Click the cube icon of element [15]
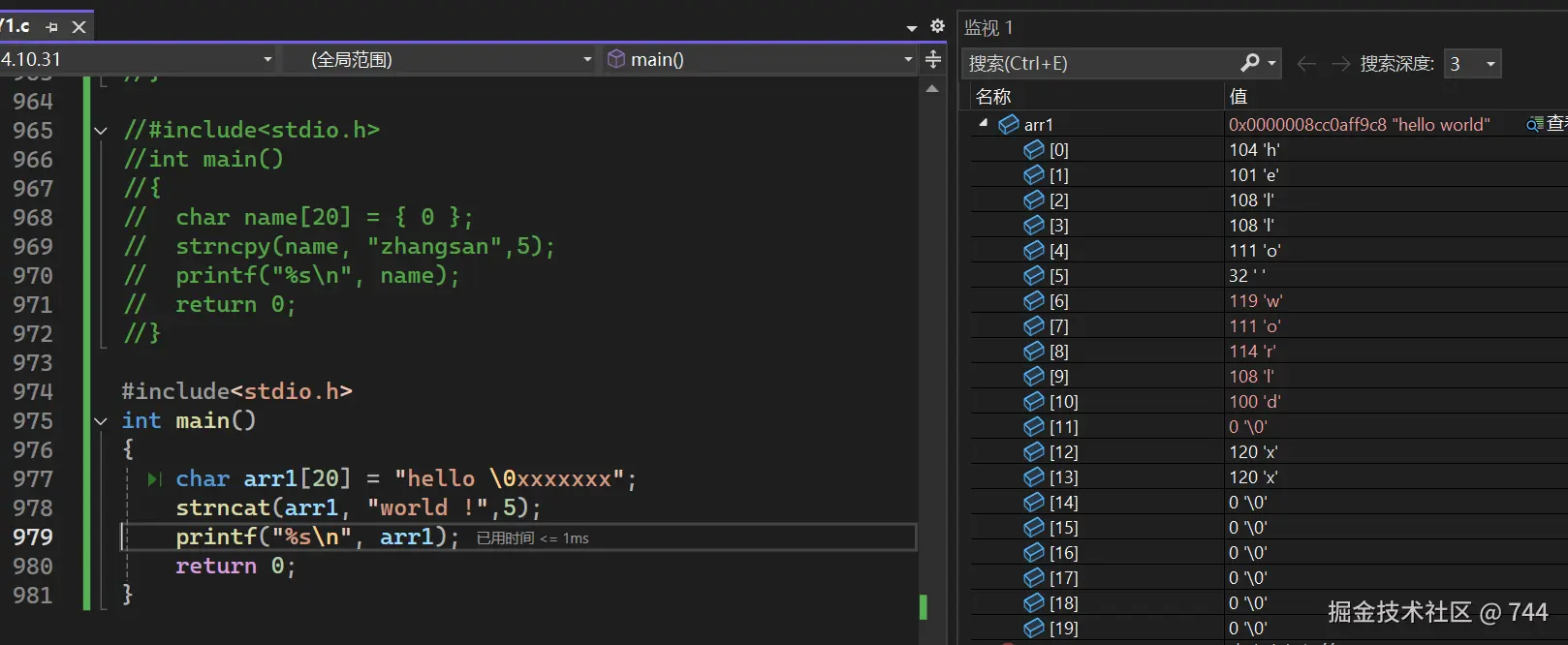 1034,527
